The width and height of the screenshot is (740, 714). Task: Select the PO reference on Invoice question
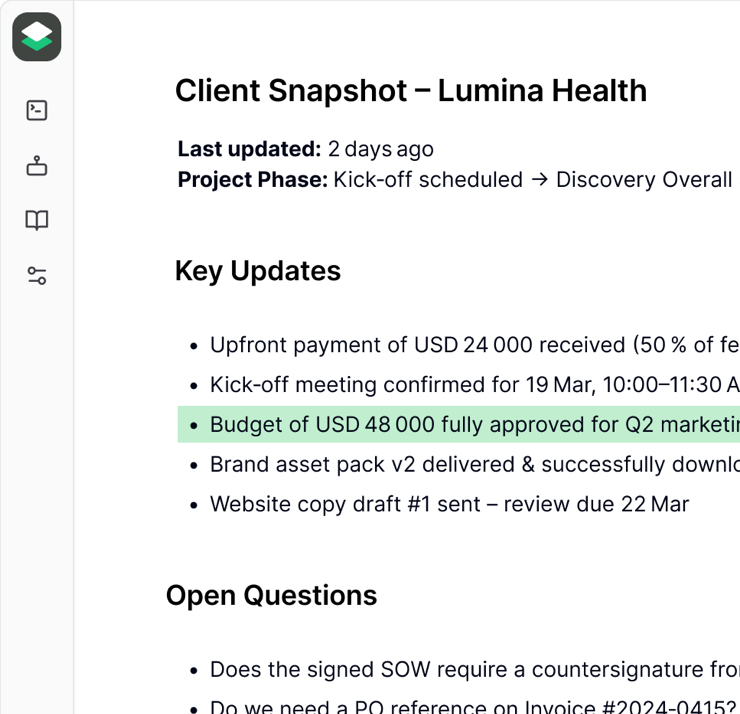[464, 706]
